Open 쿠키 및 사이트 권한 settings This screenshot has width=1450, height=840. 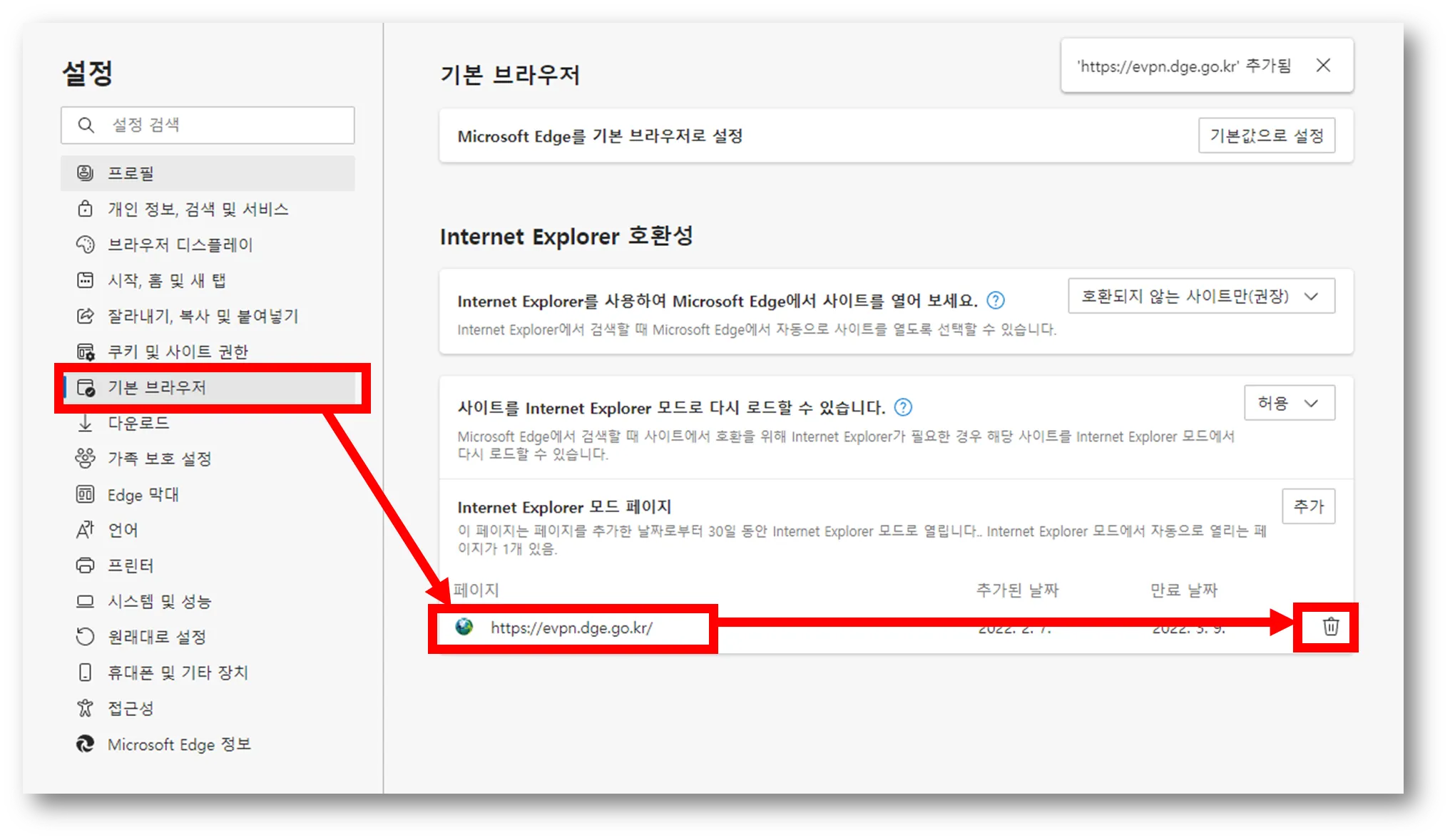coord(178,352)
